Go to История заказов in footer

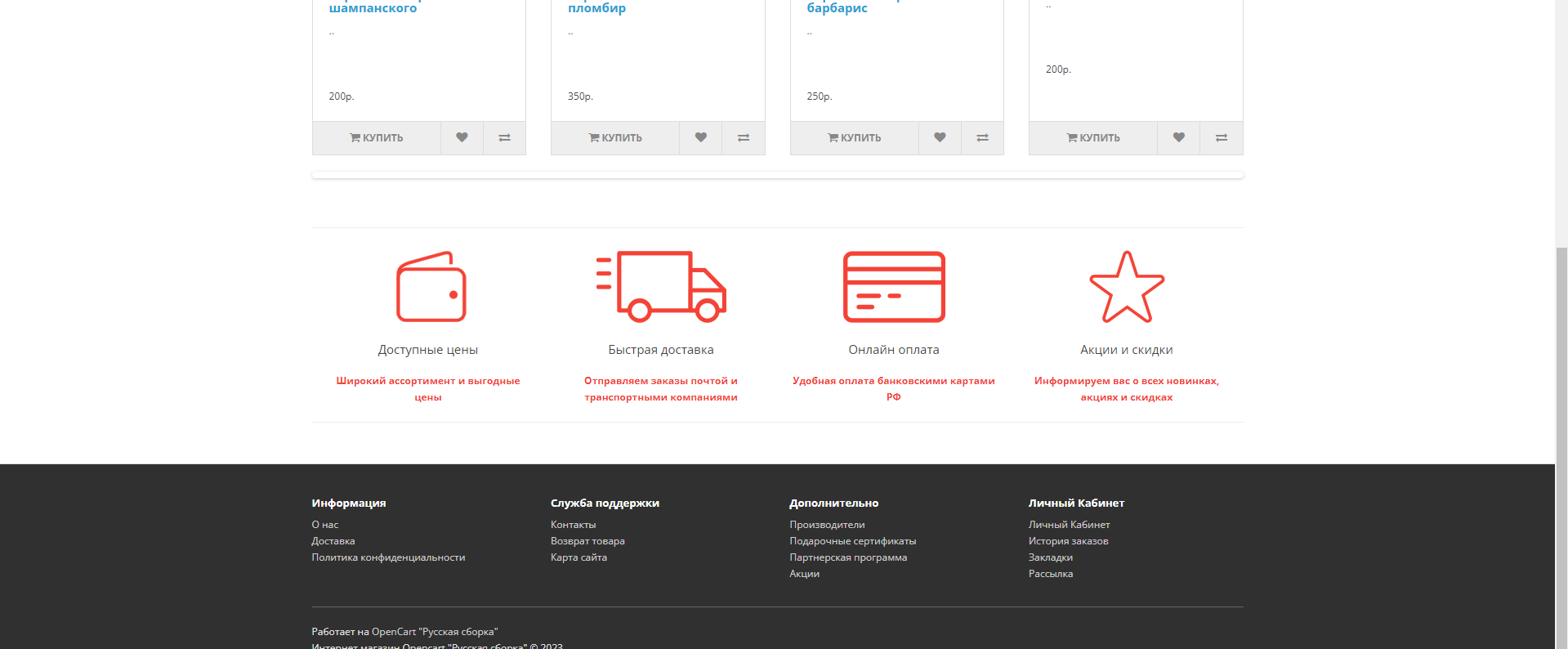point(1068,541)
